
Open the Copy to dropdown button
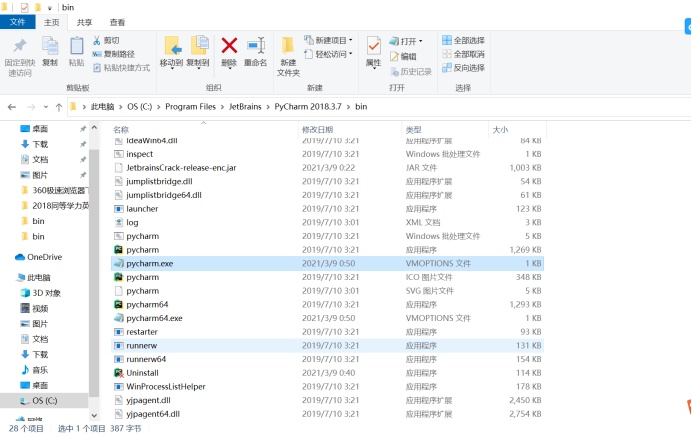(x=198, y=52)
